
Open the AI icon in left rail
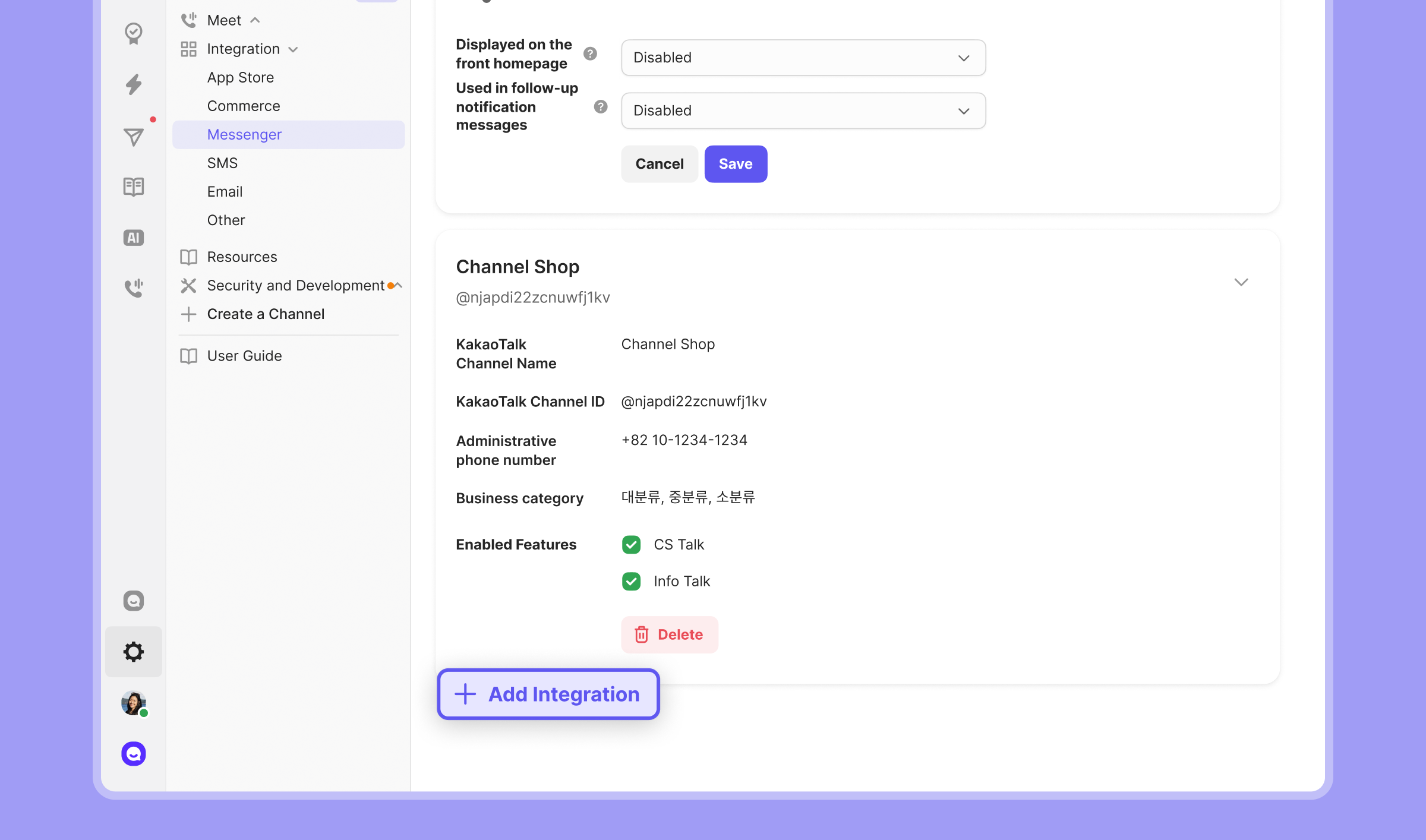point(134,238)
